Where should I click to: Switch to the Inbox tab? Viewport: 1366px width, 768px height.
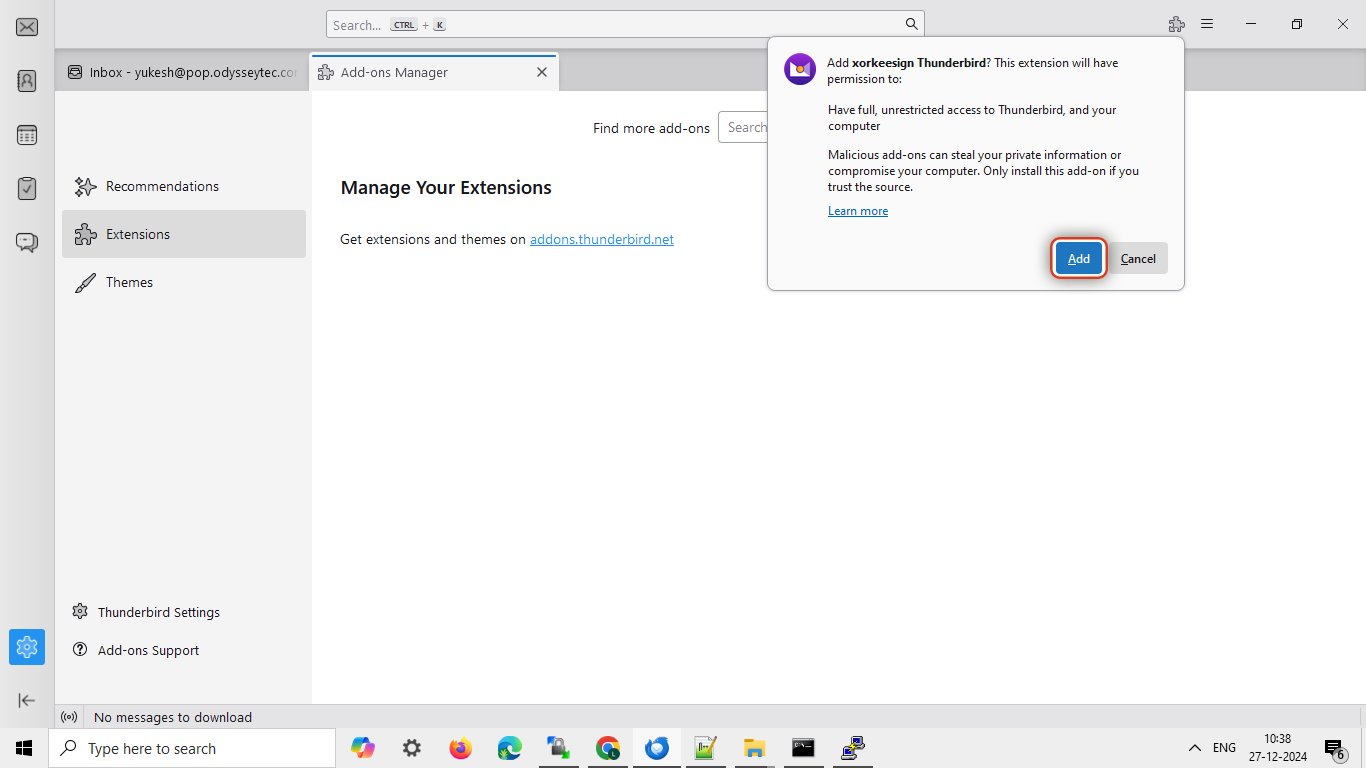(x=182, y=72)
